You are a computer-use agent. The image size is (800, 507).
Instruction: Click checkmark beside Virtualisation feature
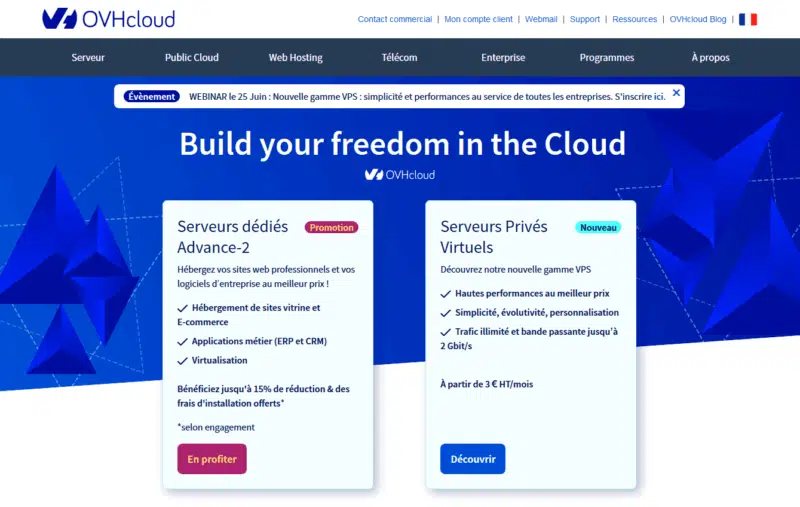182,361
